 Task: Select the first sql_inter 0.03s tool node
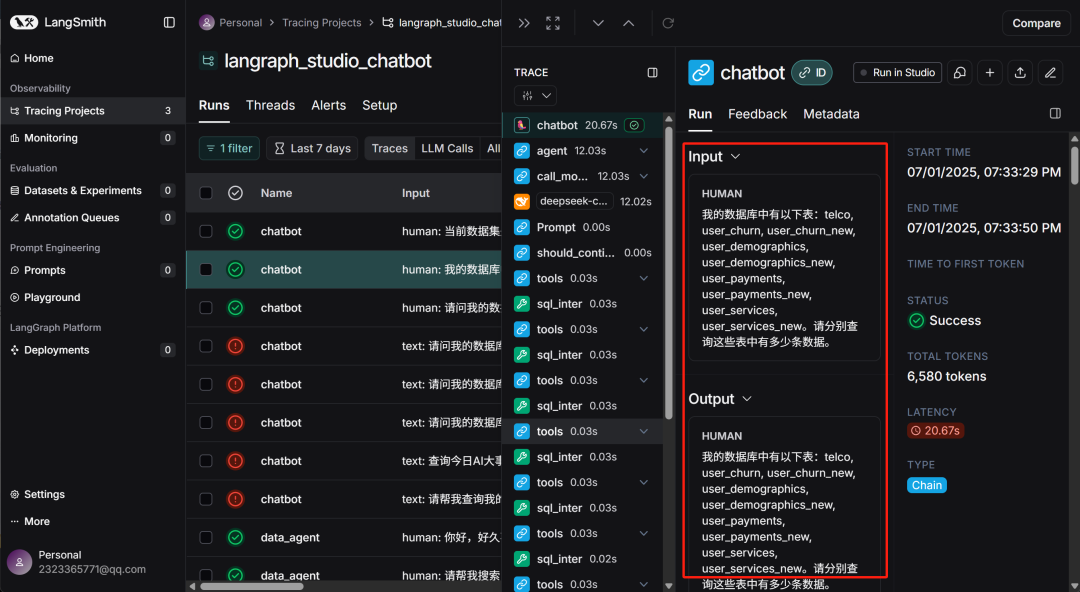click(x=583, y=303)
